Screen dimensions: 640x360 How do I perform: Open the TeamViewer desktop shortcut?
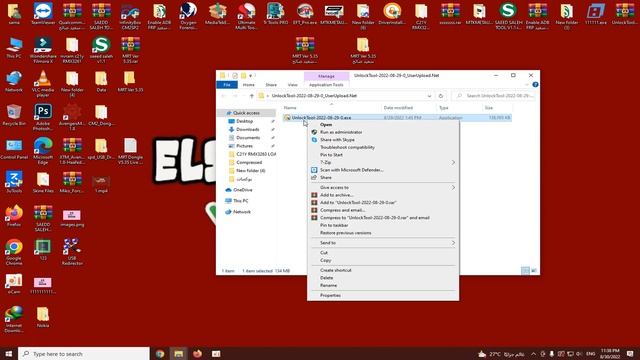point(43,13)
